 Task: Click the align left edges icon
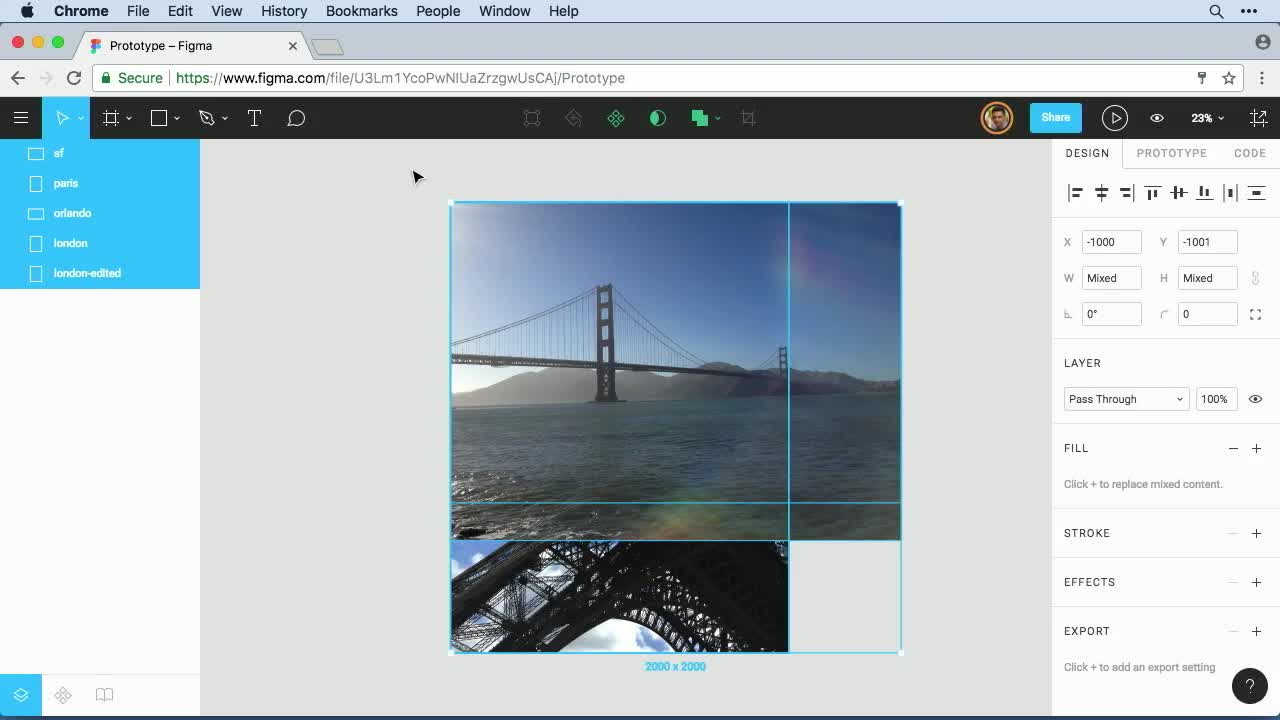[1076, 192]
